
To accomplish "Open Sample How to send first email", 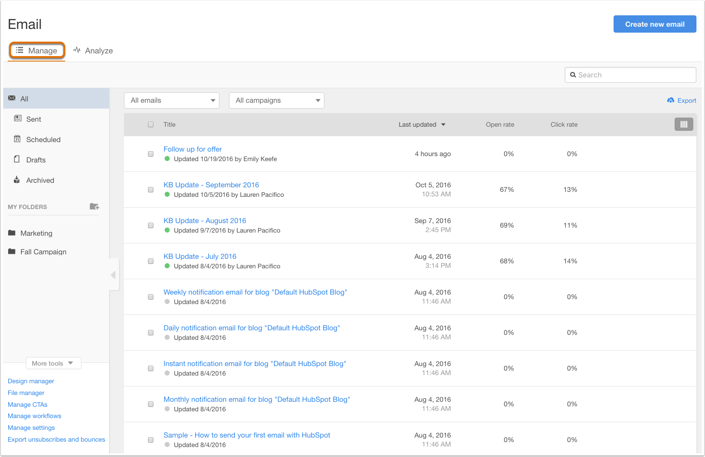I will (247, 435).
